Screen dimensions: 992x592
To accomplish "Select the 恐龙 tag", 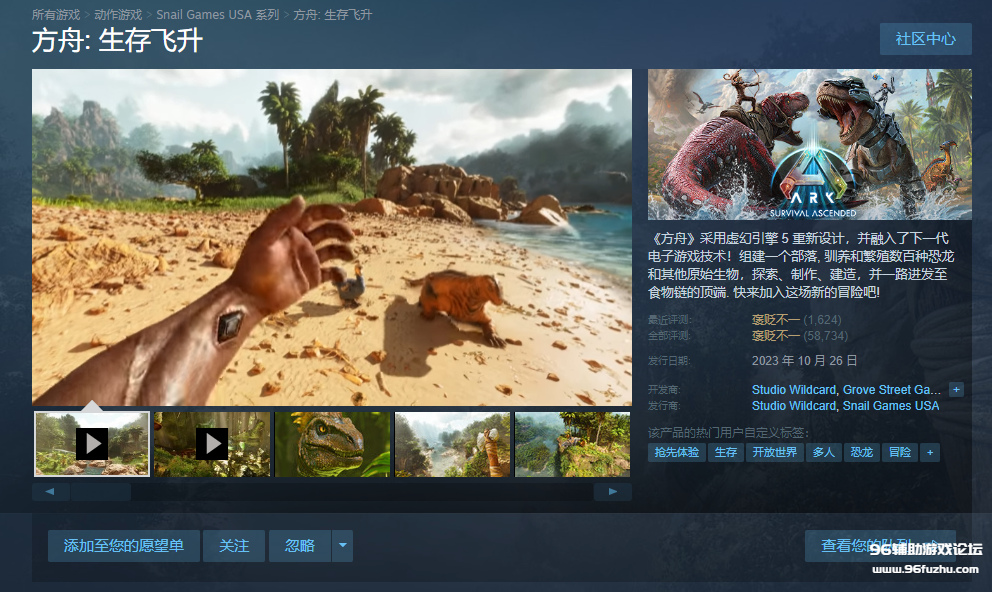I will click(x=861, y=452).
